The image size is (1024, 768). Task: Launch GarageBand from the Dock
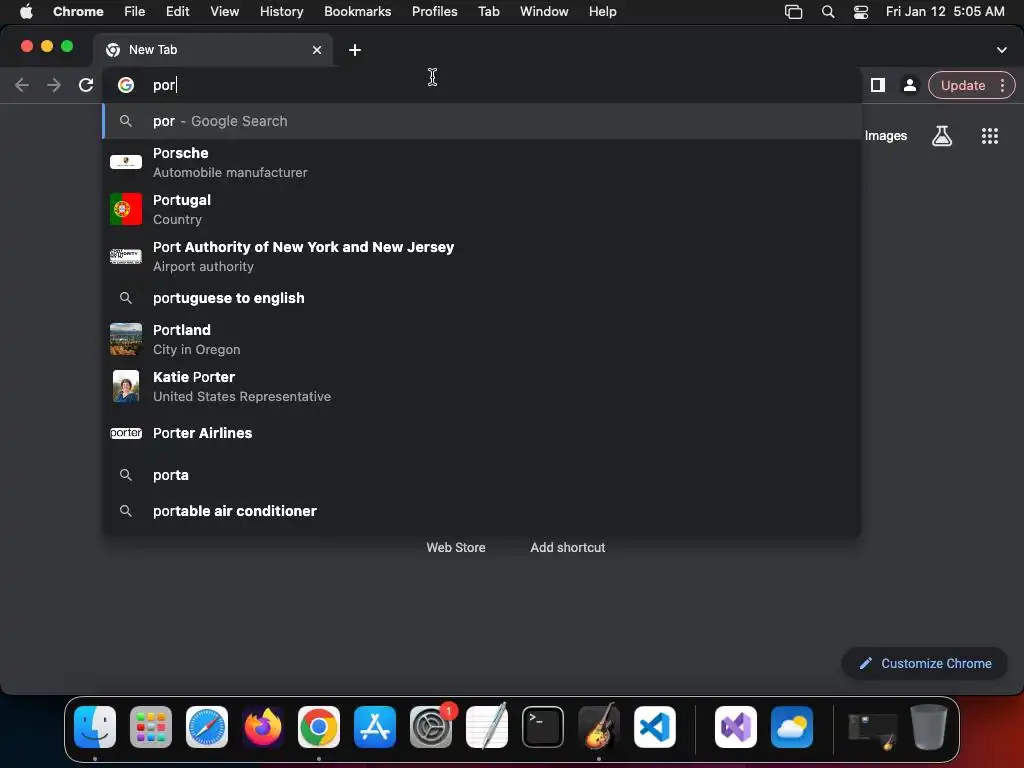pyautogui.click(x=599, y=727)
